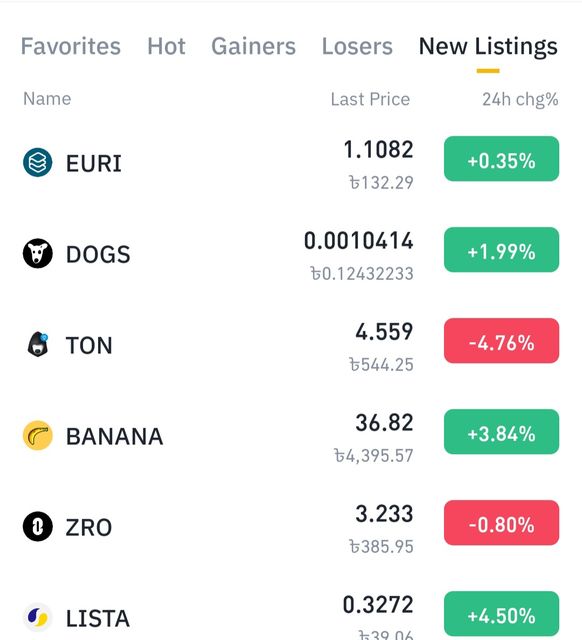The image size is (582, 640).
Task: Open the EURI coin icon
Action: point(38,162)
